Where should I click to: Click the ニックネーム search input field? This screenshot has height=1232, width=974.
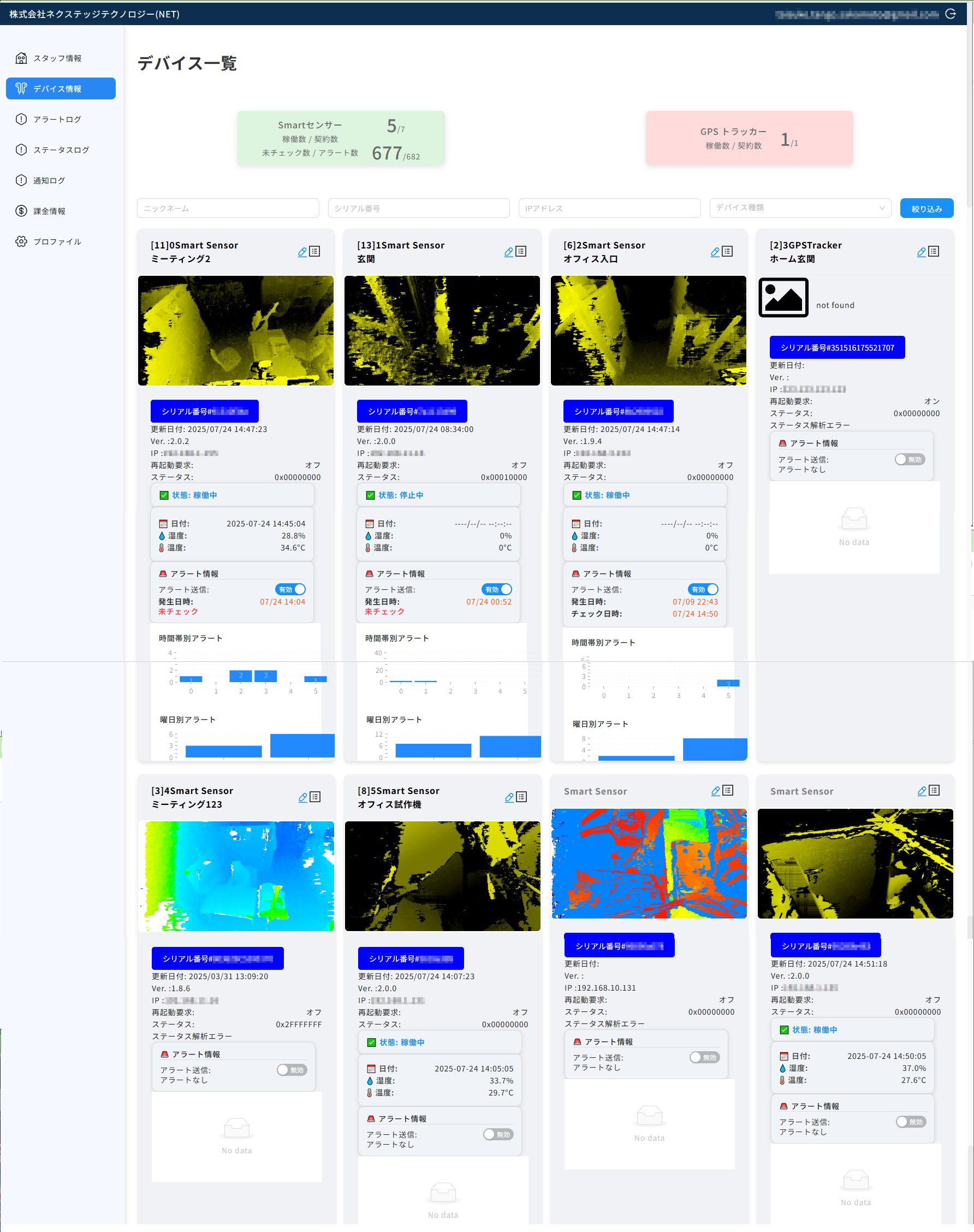[228, 208]
